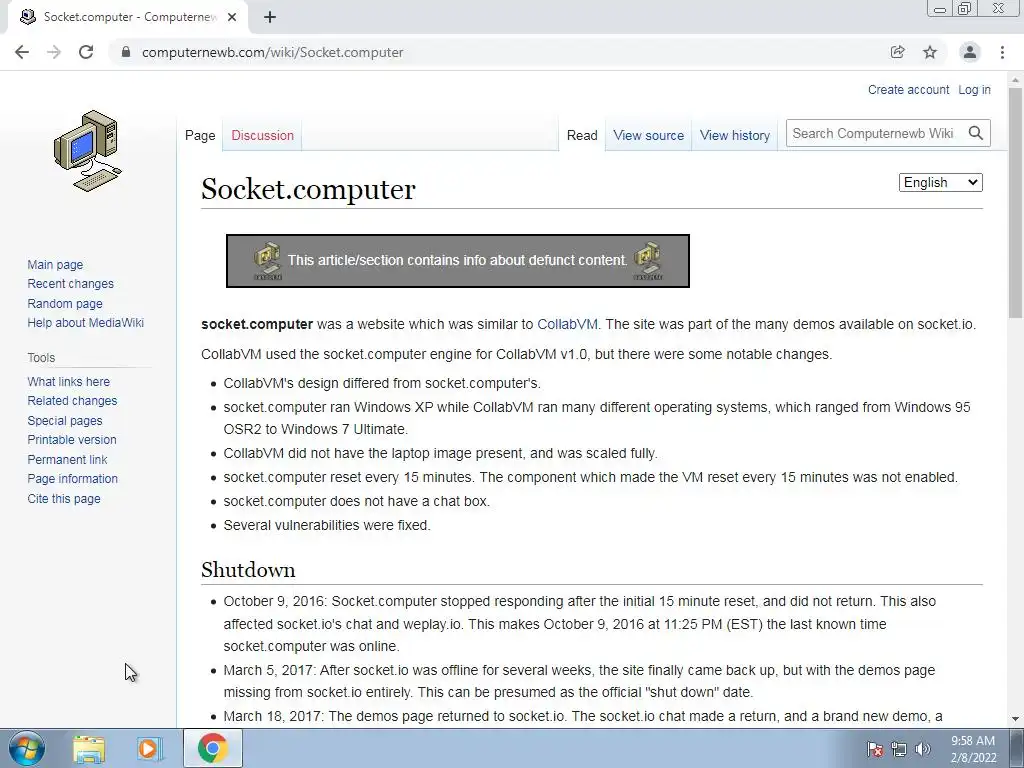Click the scrollbar up arrow
The image size is (1024, 768).
point(1015,80)
